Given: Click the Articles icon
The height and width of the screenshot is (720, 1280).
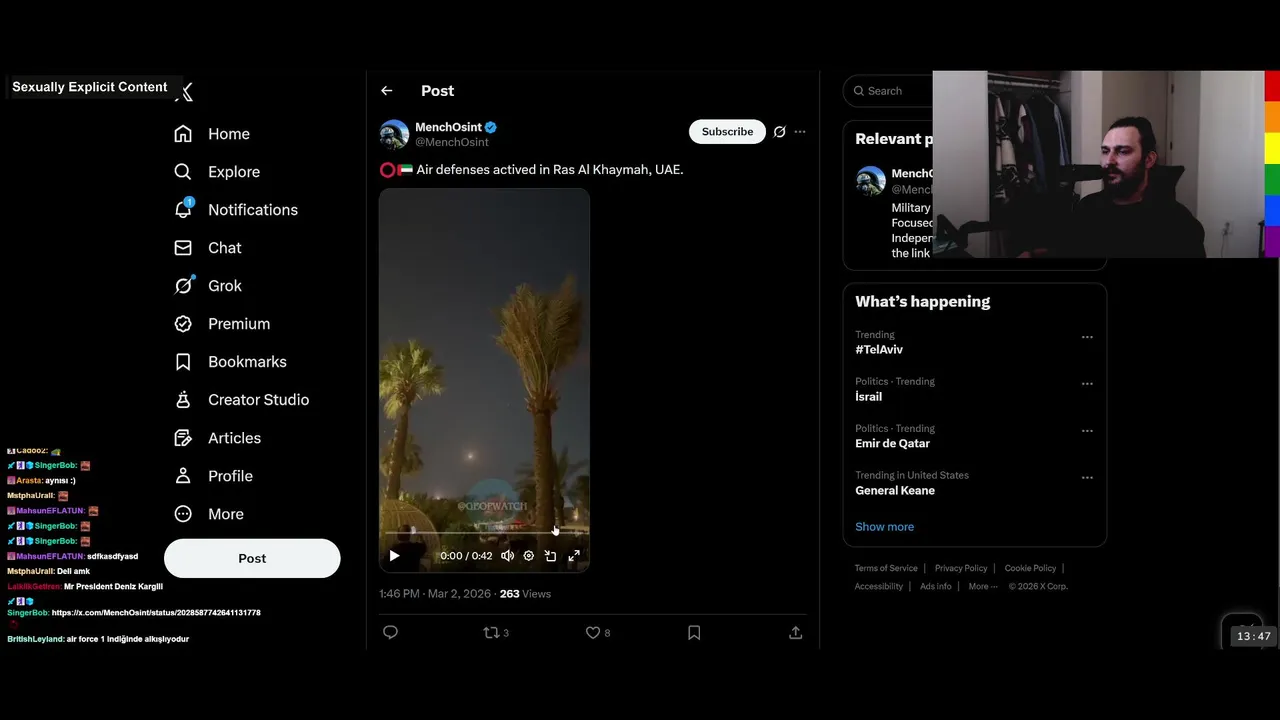Looking at the screenshot, I should [183, 438].
